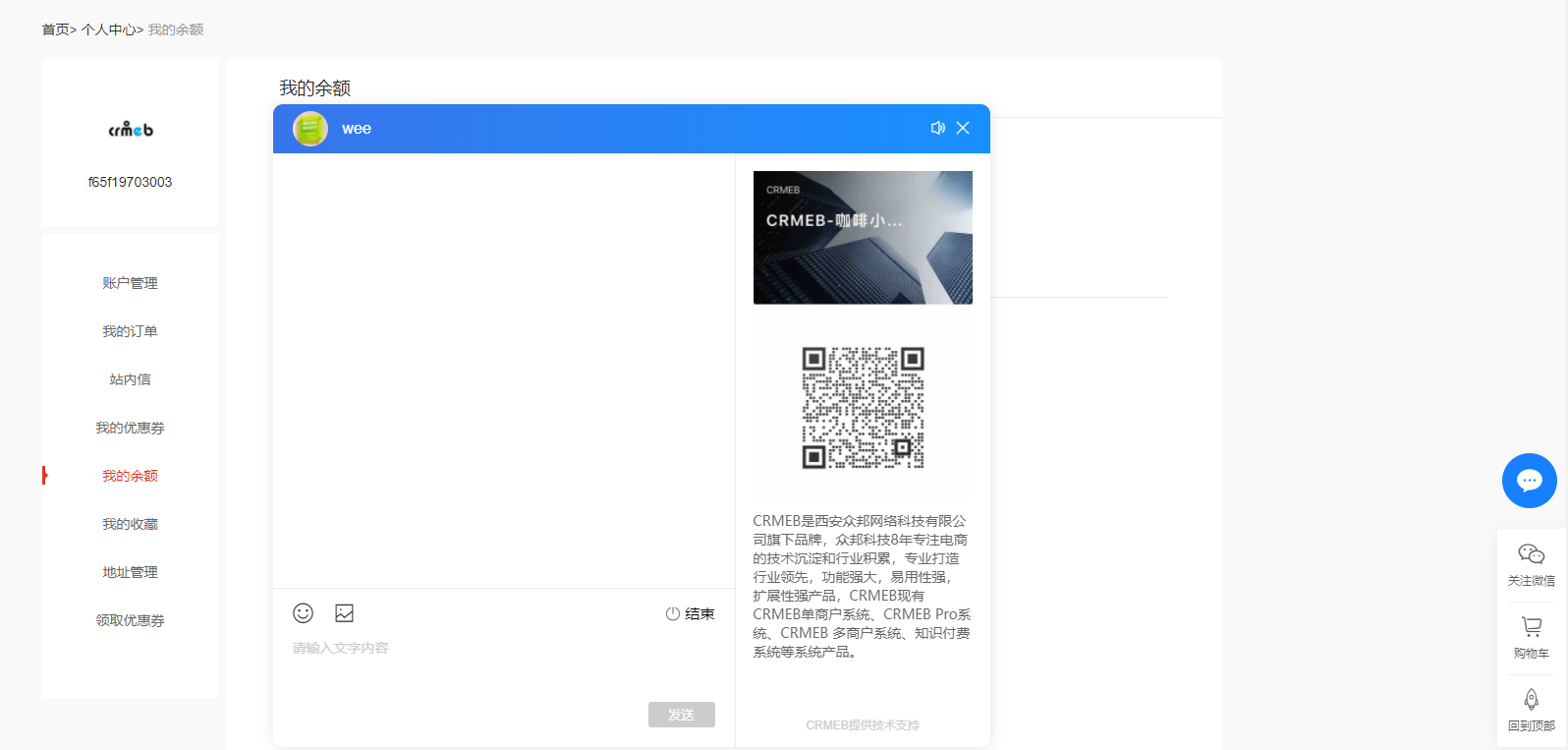Click the CRMEB提供技术支持 footer text

point(863,725)
